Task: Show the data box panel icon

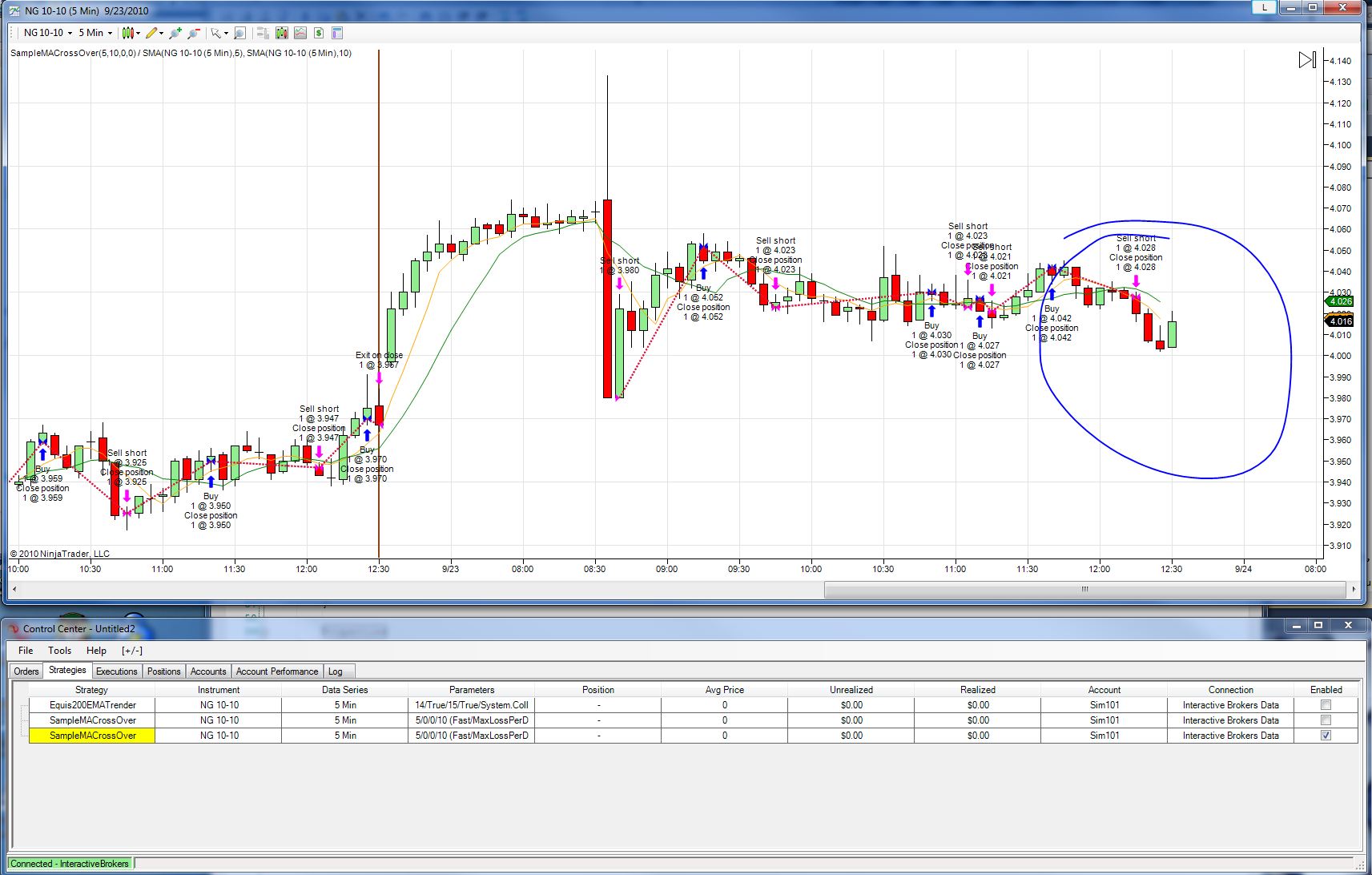Action: 337,33
